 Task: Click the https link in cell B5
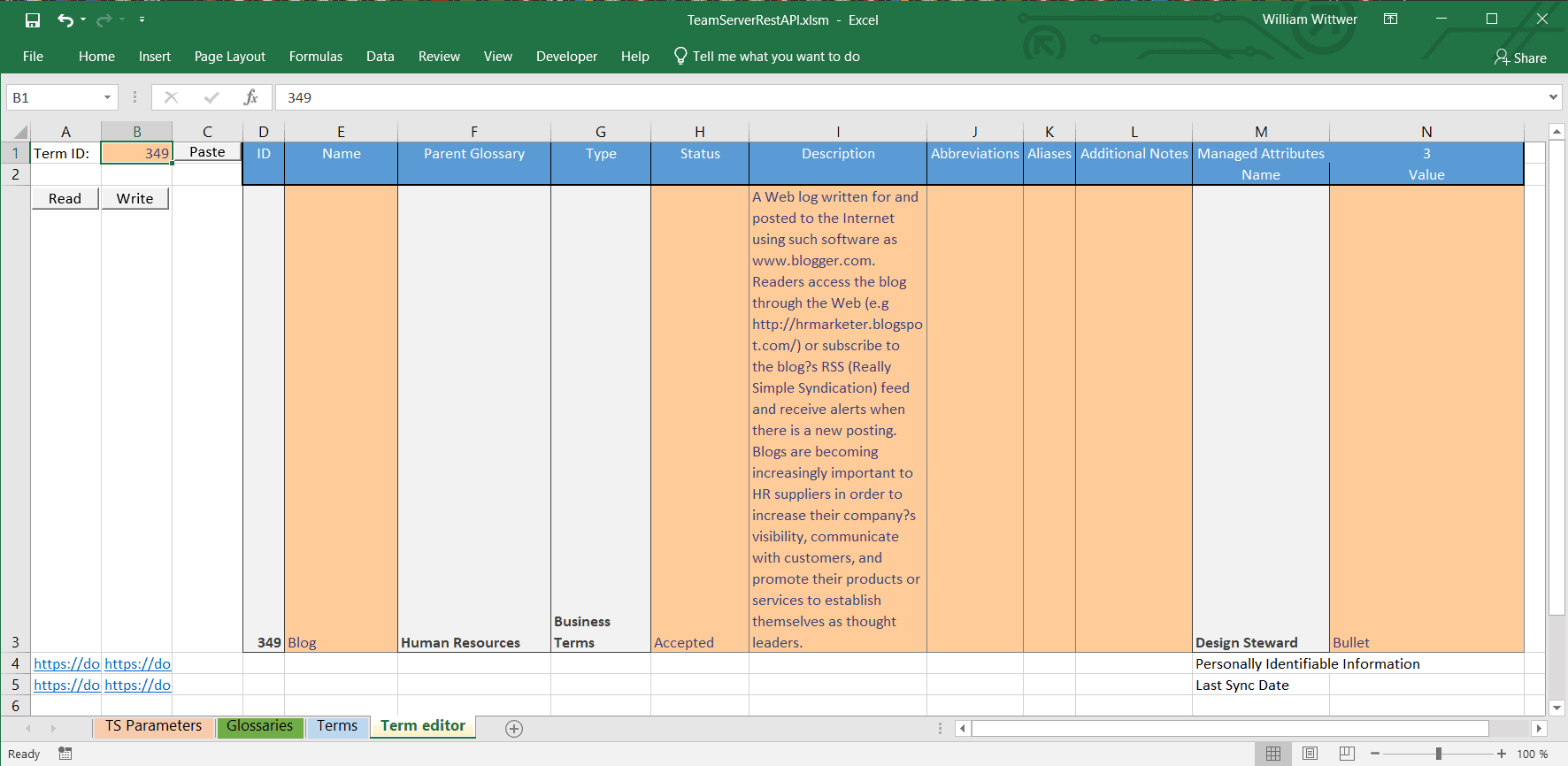click(137, 685)
